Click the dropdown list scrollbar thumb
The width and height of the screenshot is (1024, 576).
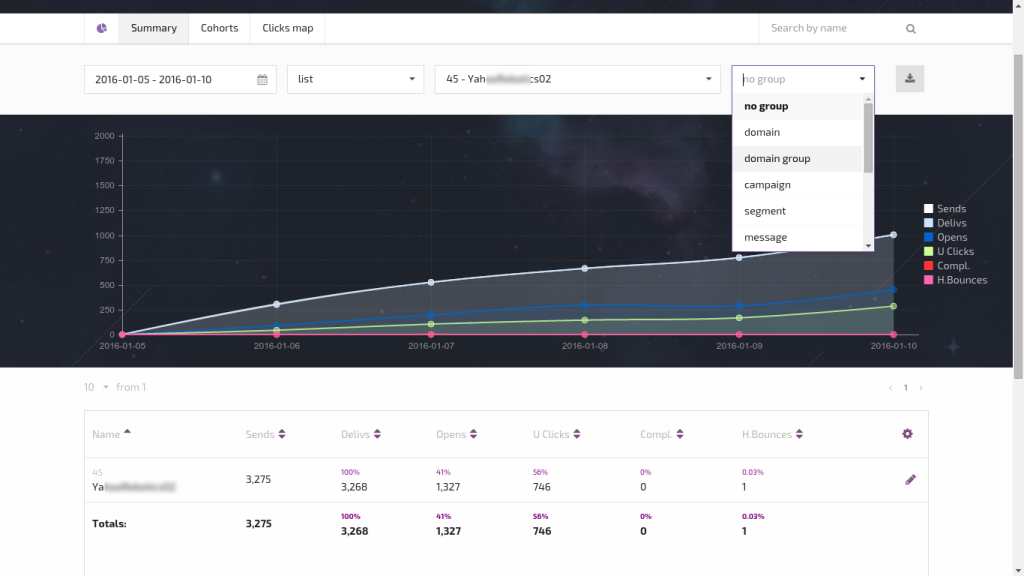[x=868, y=137]
